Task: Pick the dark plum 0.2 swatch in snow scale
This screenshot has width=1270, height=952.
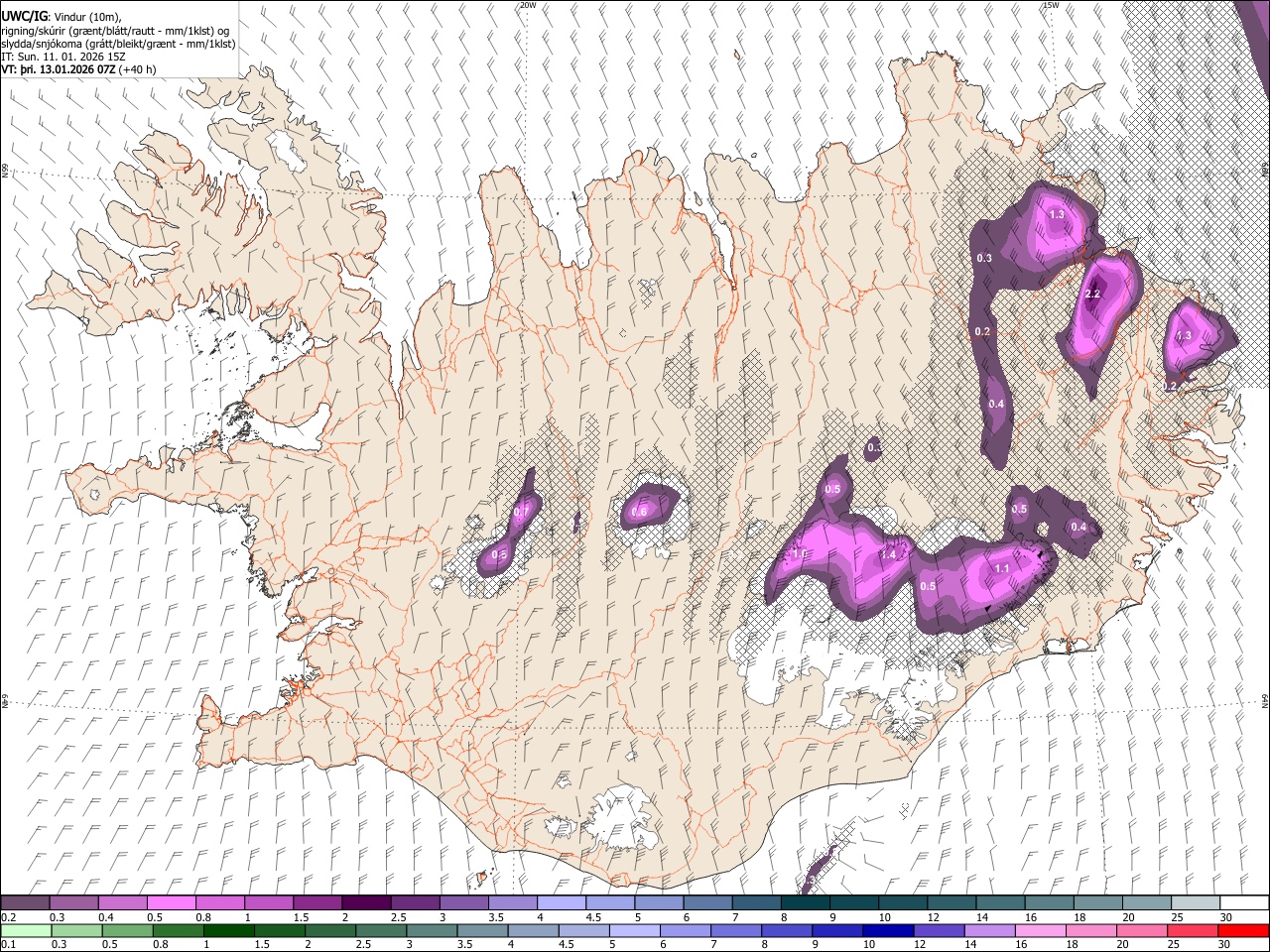Action: (25, 902)
